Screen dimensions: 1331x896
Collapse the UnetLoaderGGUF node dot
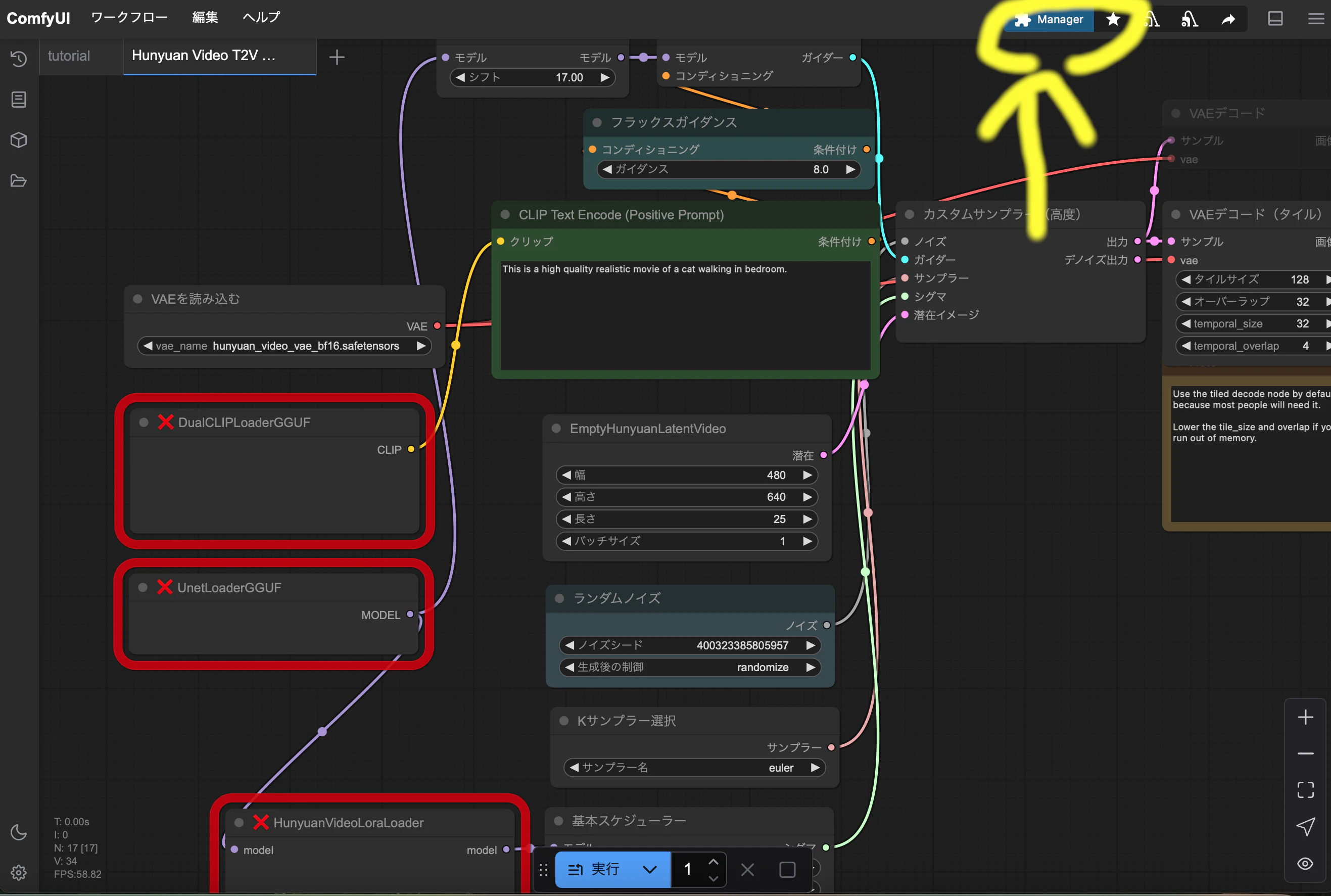point(144,587)
